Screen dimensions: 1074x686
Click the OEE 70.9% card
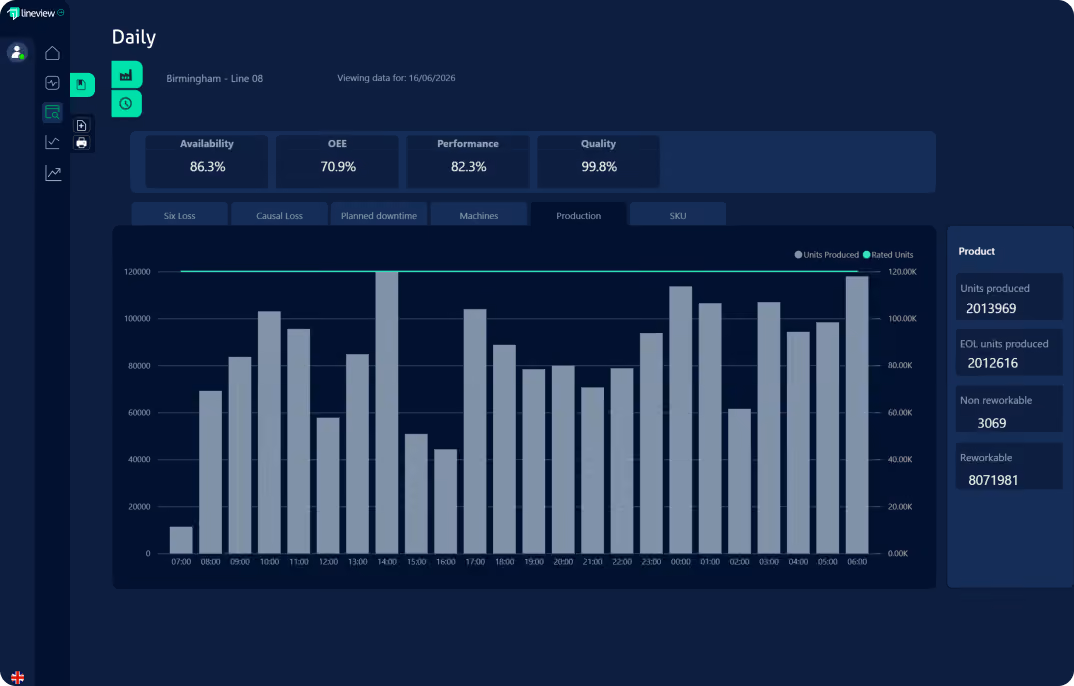pyautogui.click(x=337, y=162)
